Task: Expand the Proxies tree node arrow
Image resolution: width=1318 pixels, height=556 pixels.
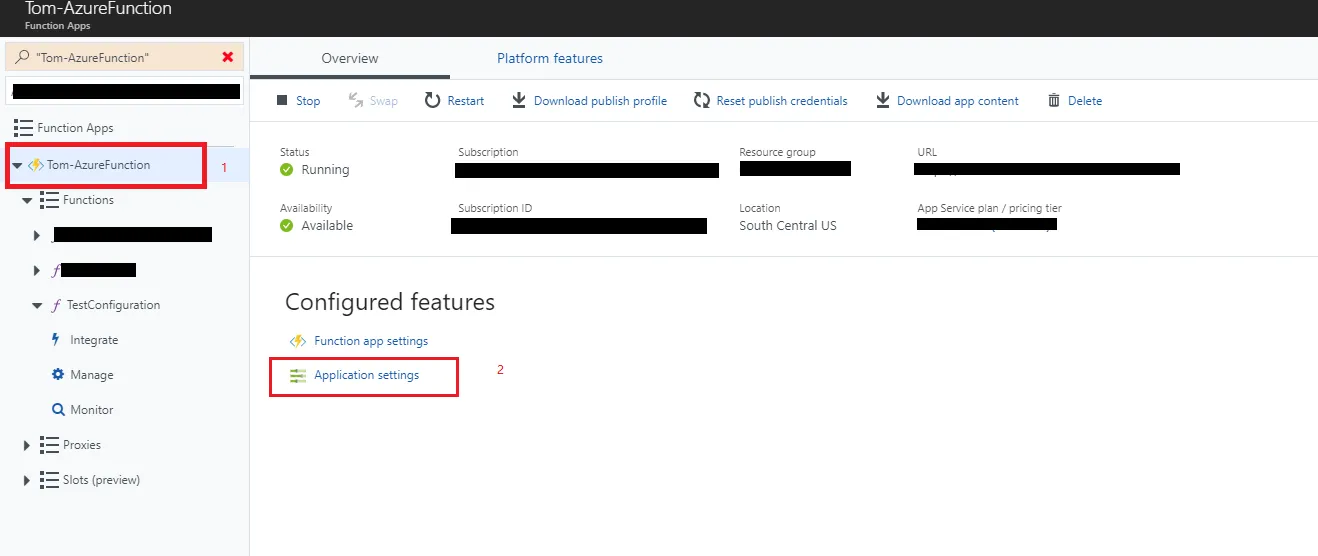Action: coord(27,445)
